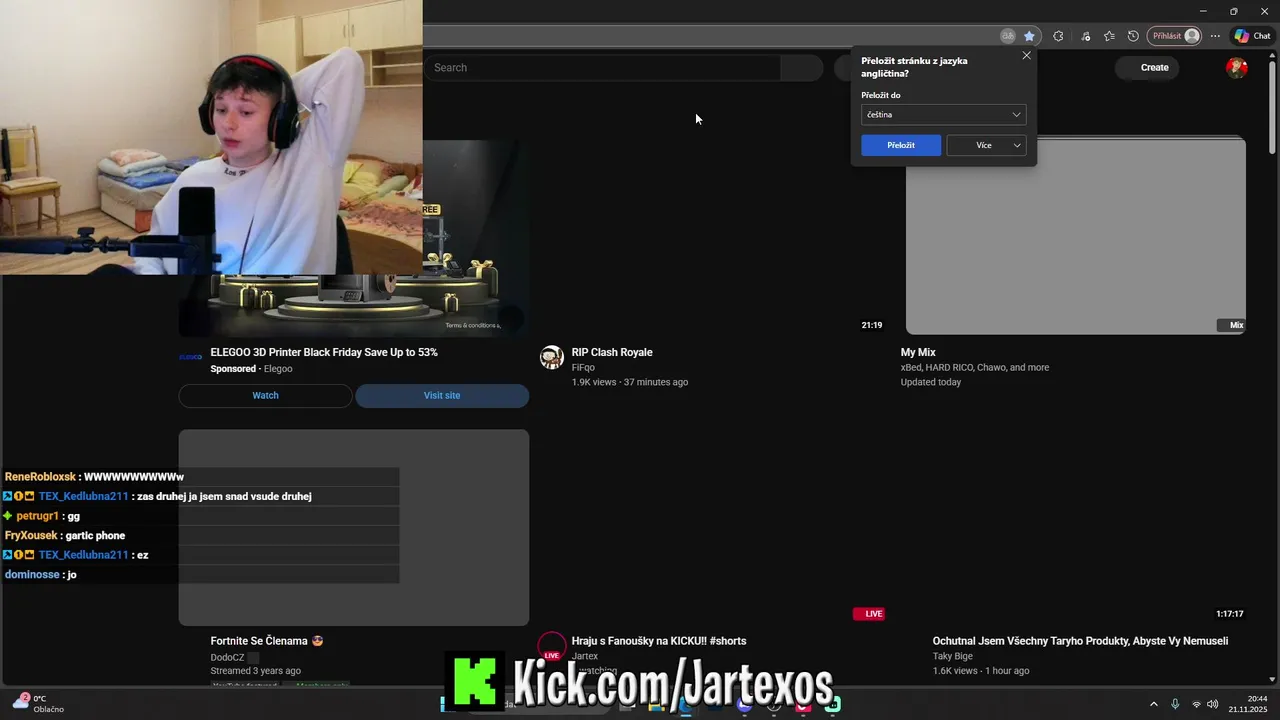Click the media control music note icon
1280x720 pixels.
1086,36
